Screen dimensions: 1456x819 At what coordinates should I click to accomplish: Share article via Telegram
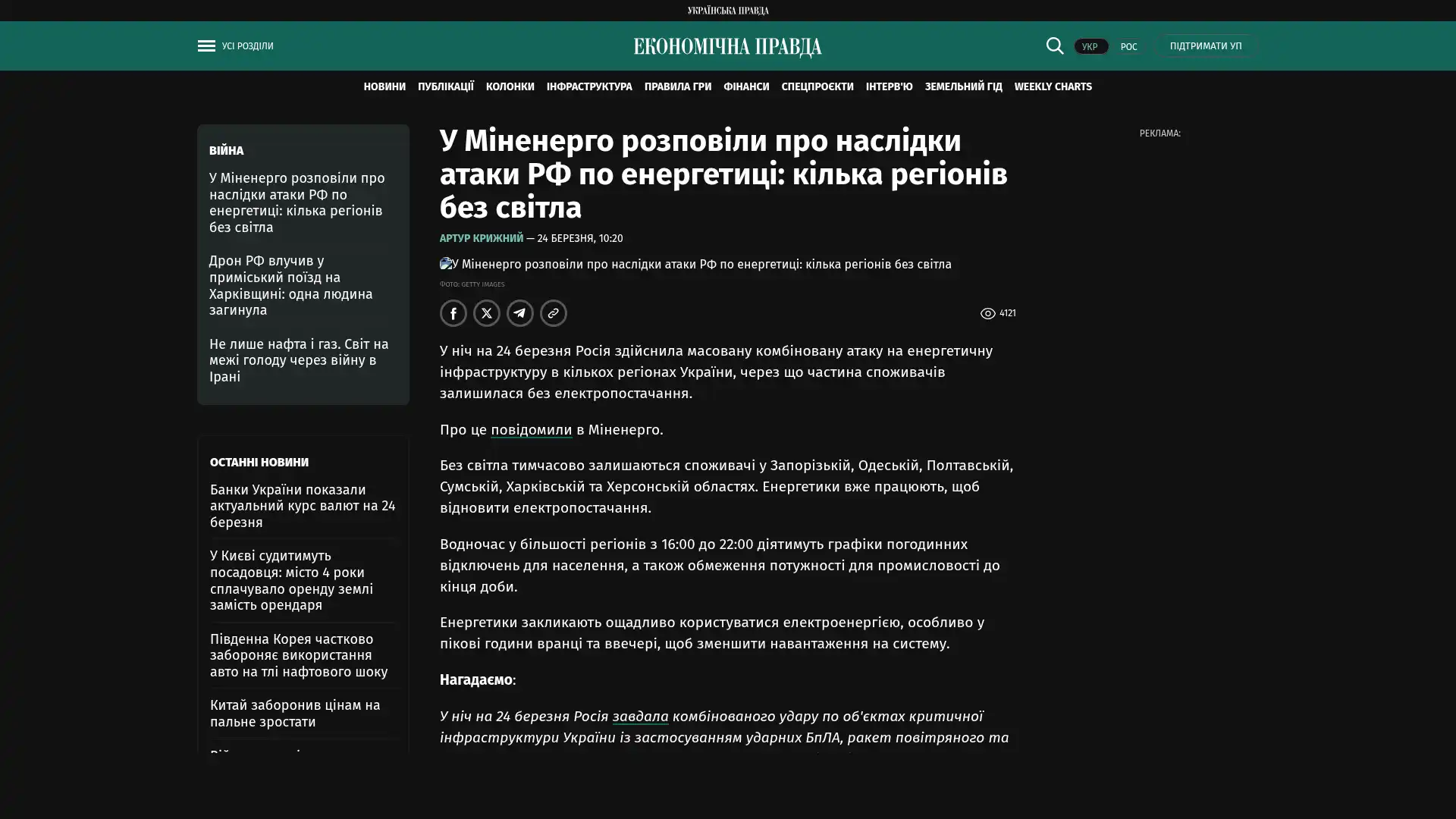click(520, 313)
